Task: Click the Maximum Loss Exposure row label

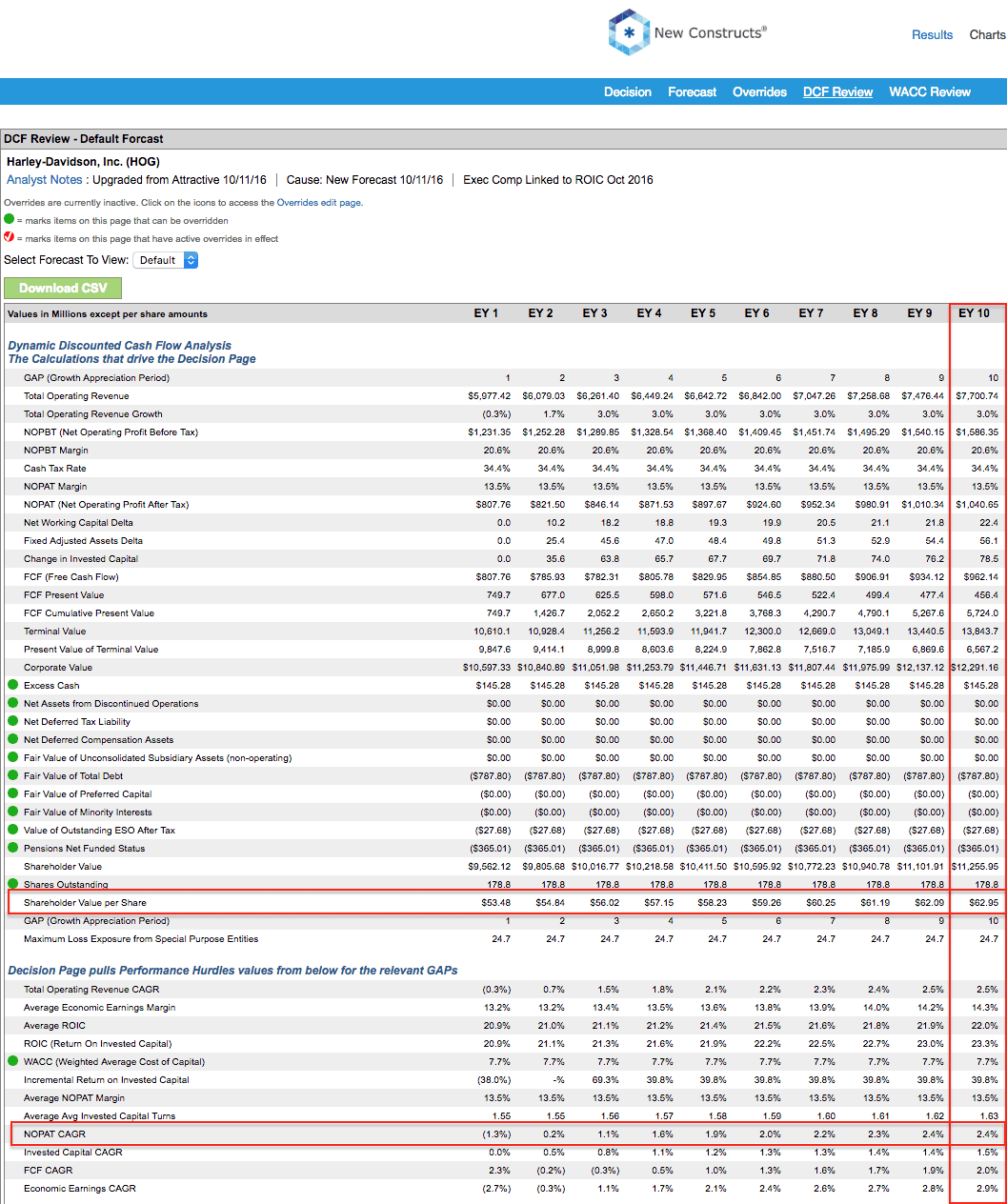Action: click(141, 939)
